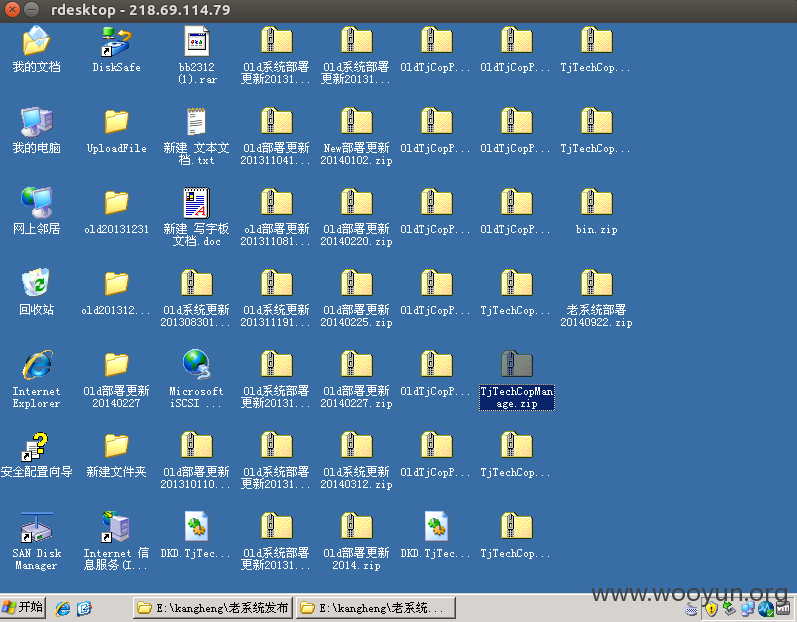Launch Internet Explorer from the desktop
The image size is (797, 622).
click(x=37, y=379)
